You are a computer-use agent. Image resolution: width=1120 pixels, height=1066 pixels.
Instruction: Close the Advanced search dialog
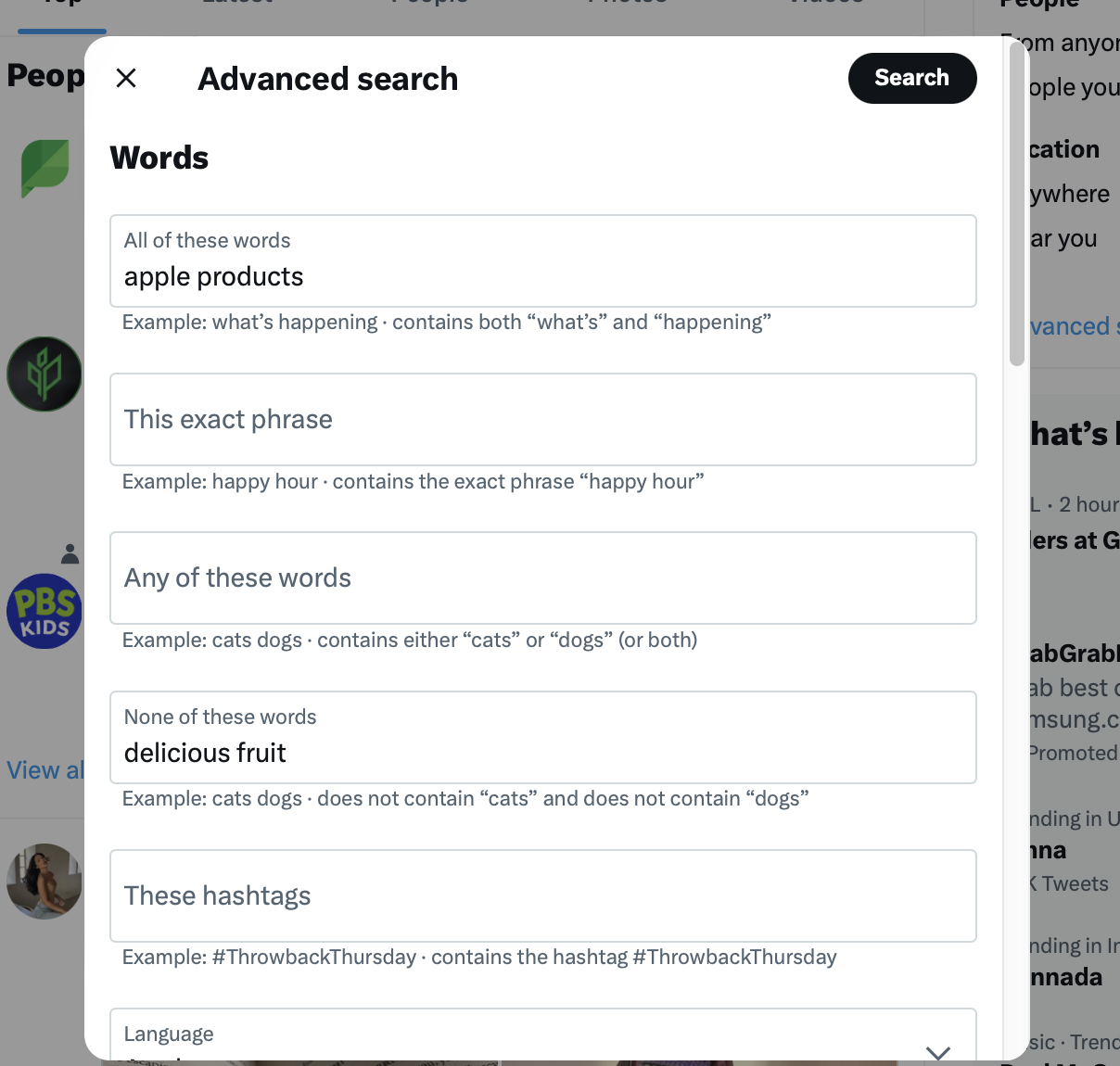coord(126,78)
